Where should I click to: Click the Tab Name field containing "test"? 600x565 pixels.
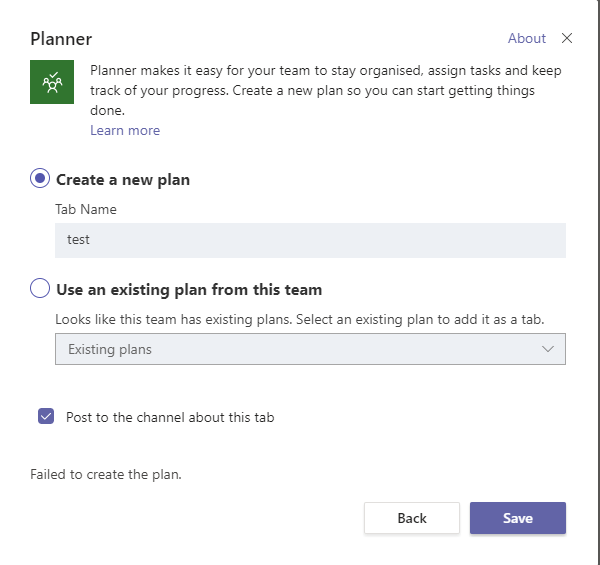310,240
